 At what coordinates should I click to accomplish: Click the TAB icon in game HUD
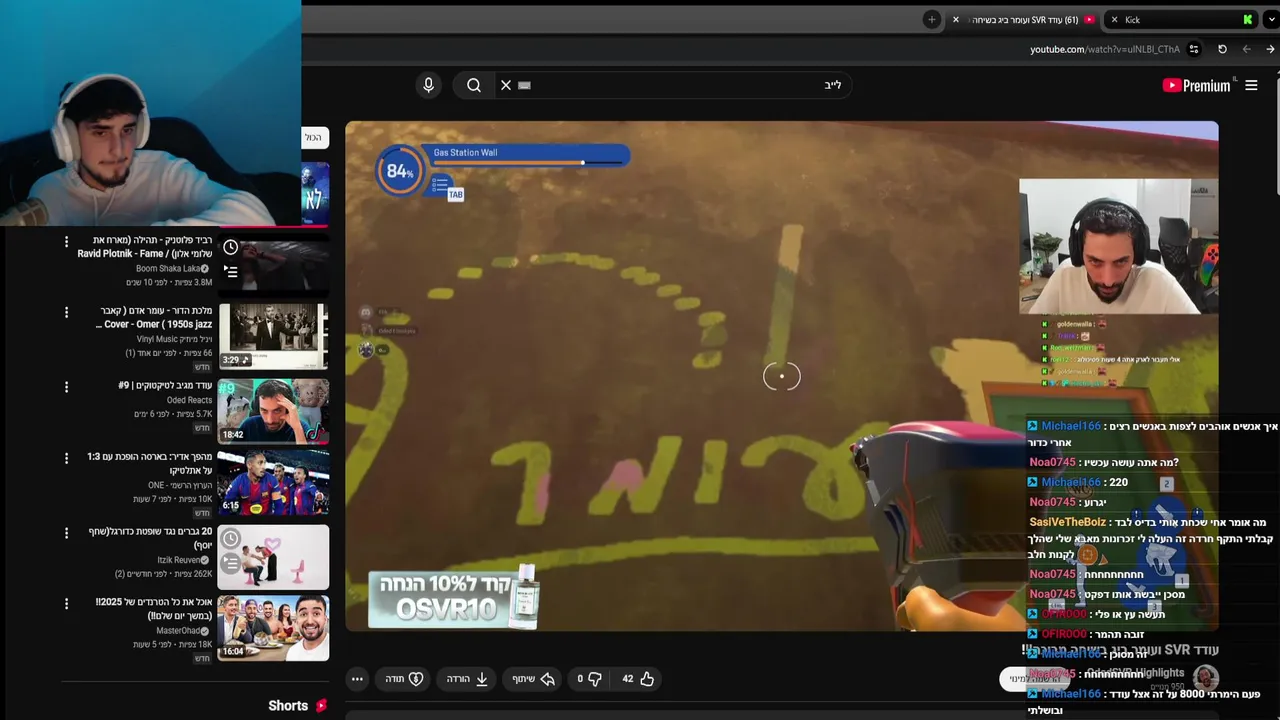click(x=455, y=194)
